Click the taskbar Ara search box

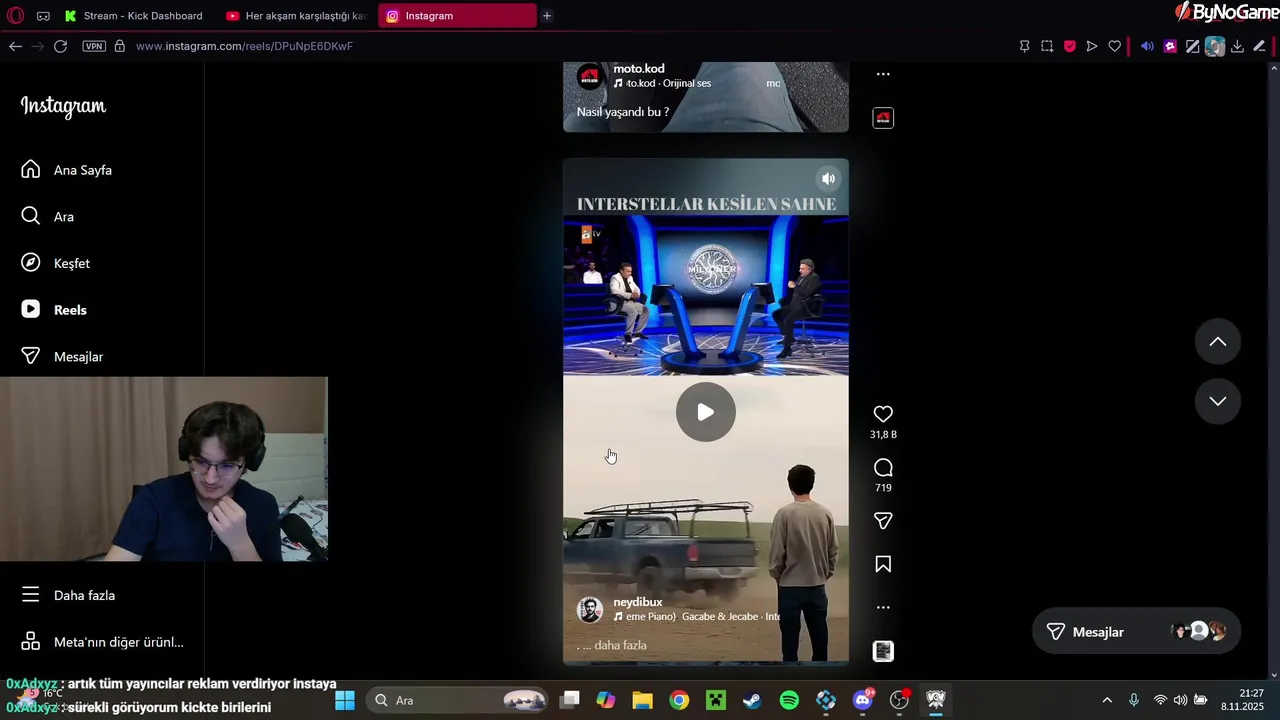pyautogui.click(x=456, y=700)
